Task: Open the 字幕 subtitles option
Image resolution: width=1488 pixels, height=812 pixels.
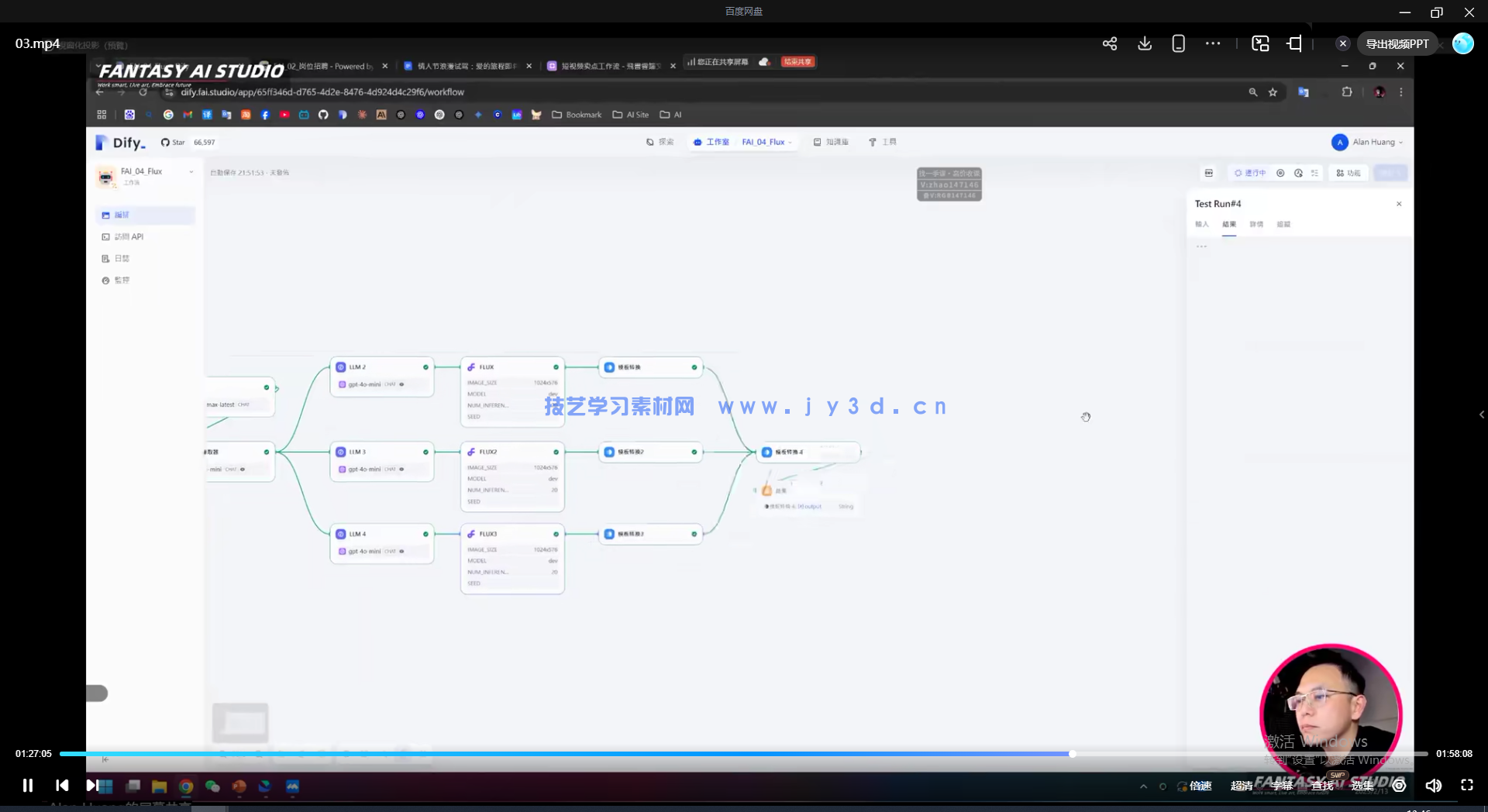Action: [1282, 786]
